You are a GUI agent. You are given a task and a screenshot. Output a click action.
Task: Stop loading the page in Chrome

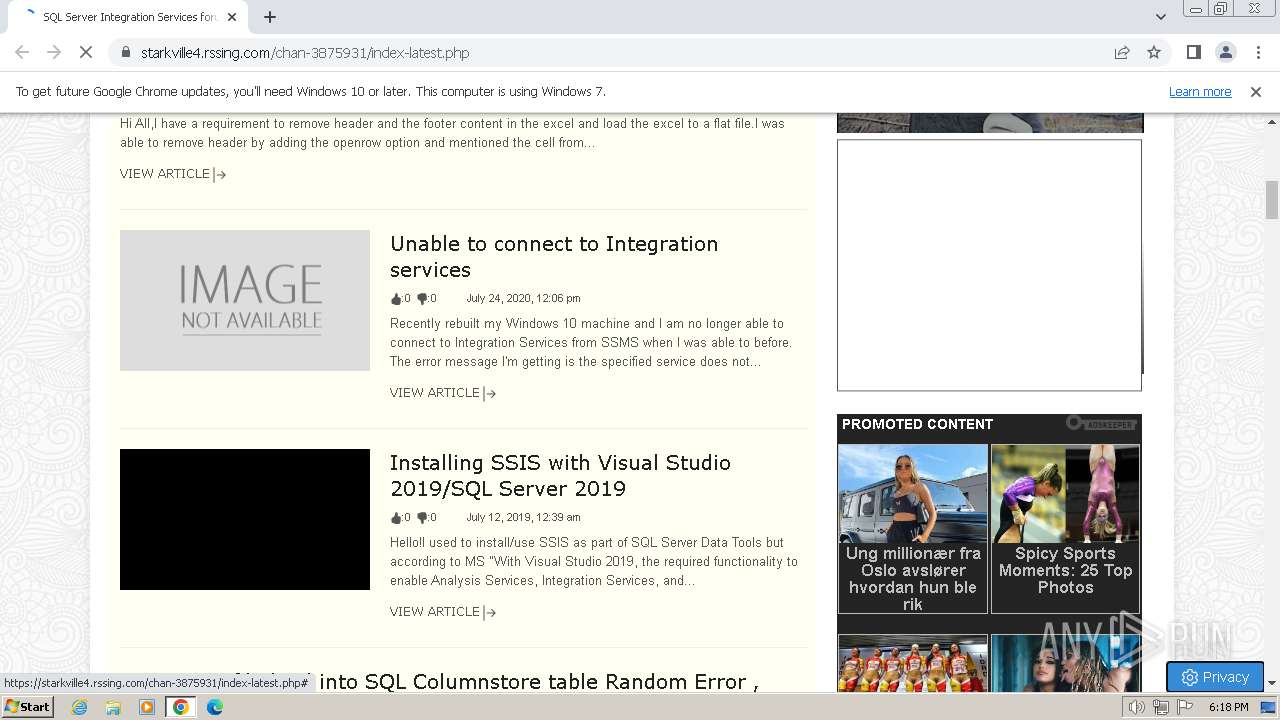pyautogui.click(x=86, y=52)
